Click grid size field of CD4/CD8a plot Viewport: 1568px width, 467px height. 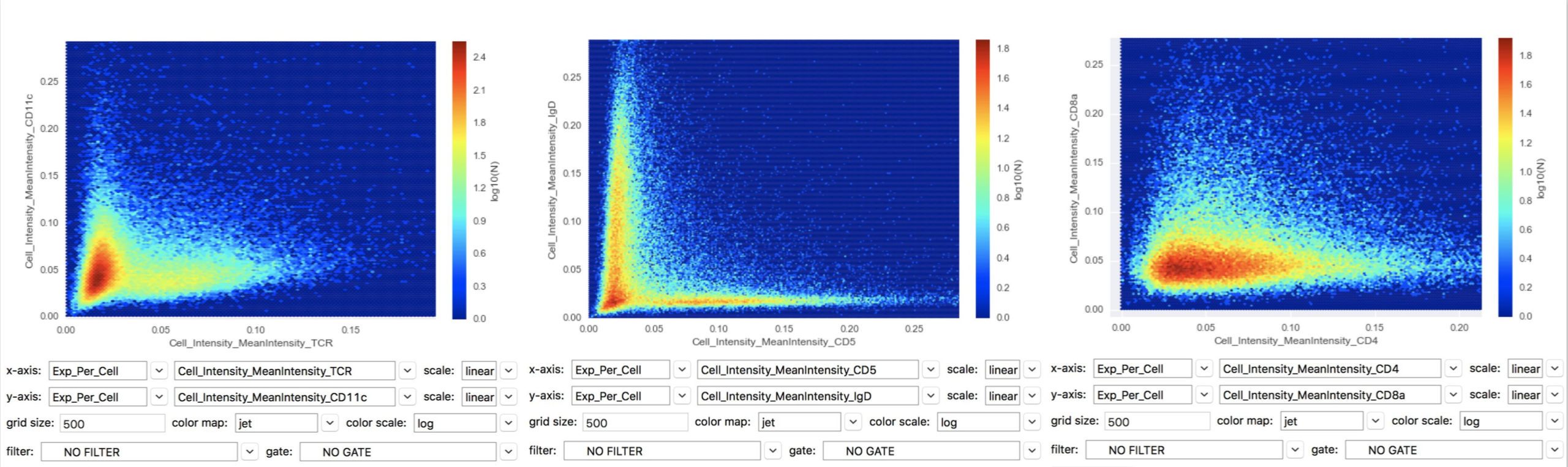tap(1158, 421)
